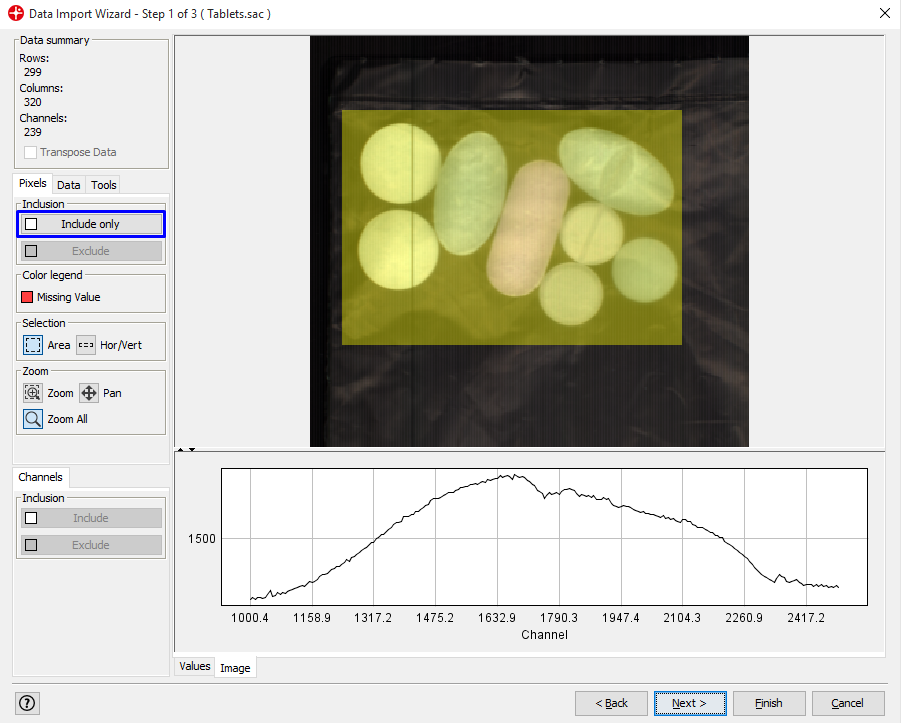
Task: Click the Exclude pixels button
Action: (x=91, y=251)
